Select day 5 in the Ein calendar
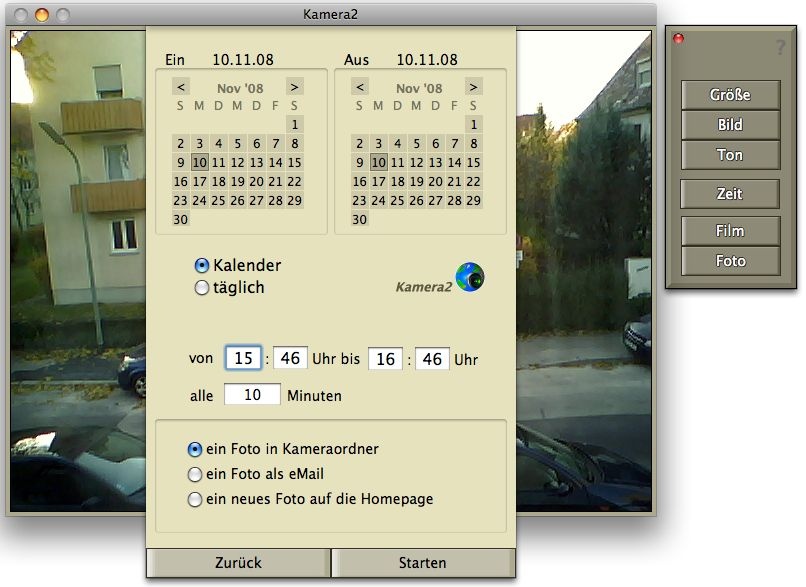806x587 pixels. coord(237,143)
